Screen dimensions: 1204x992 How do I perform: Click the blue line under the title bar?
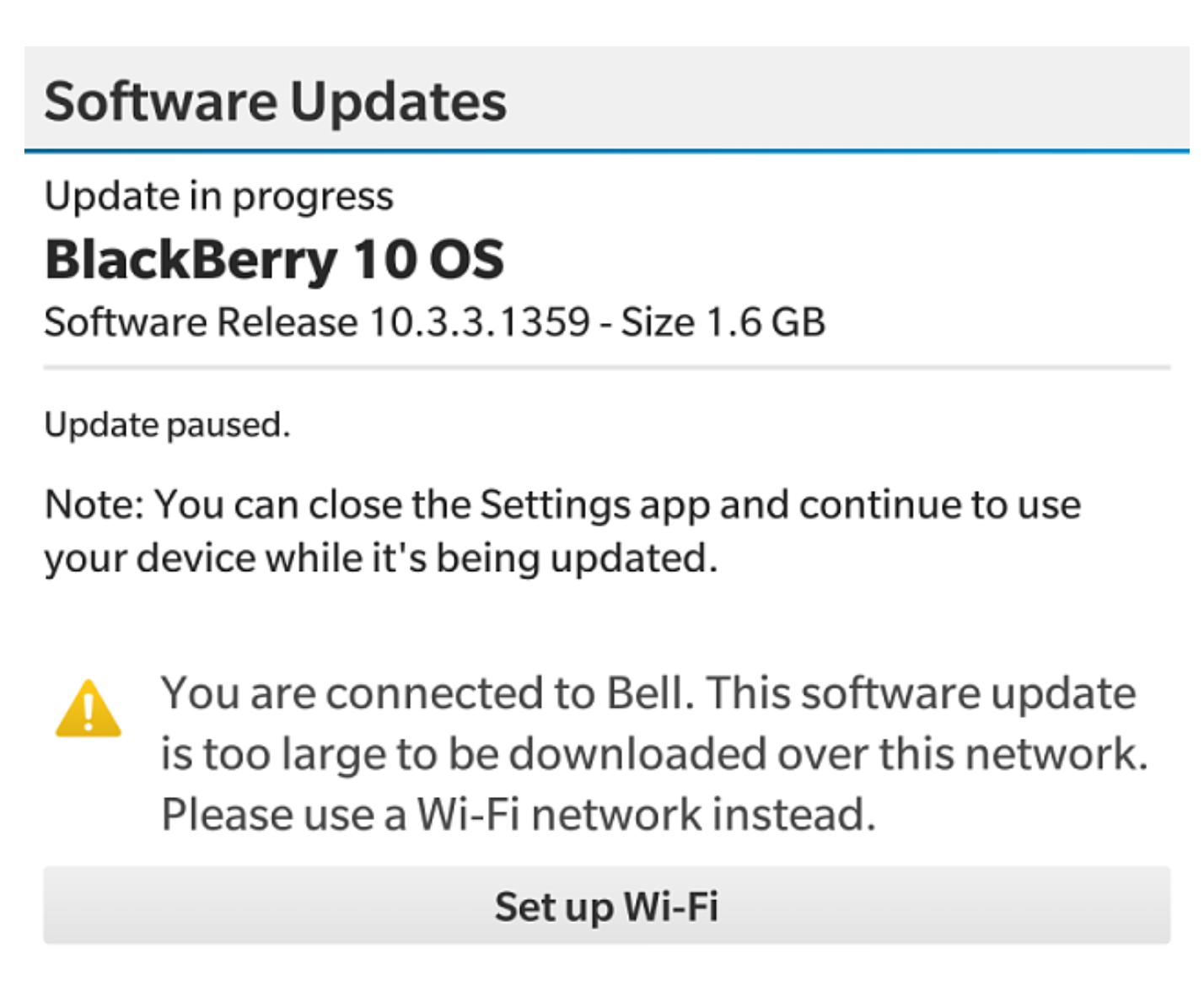tap(606, 152)
